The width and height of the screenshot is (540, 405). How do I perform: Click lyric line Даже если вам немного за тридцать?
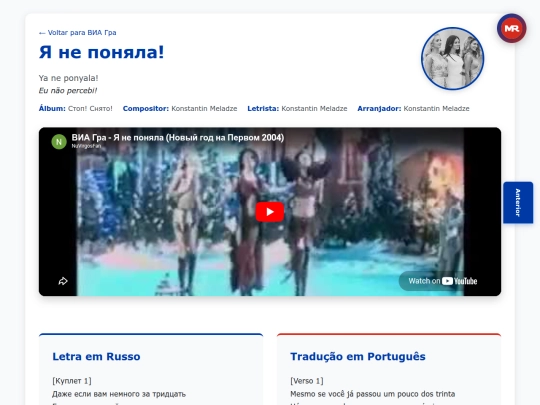(119, 394)
